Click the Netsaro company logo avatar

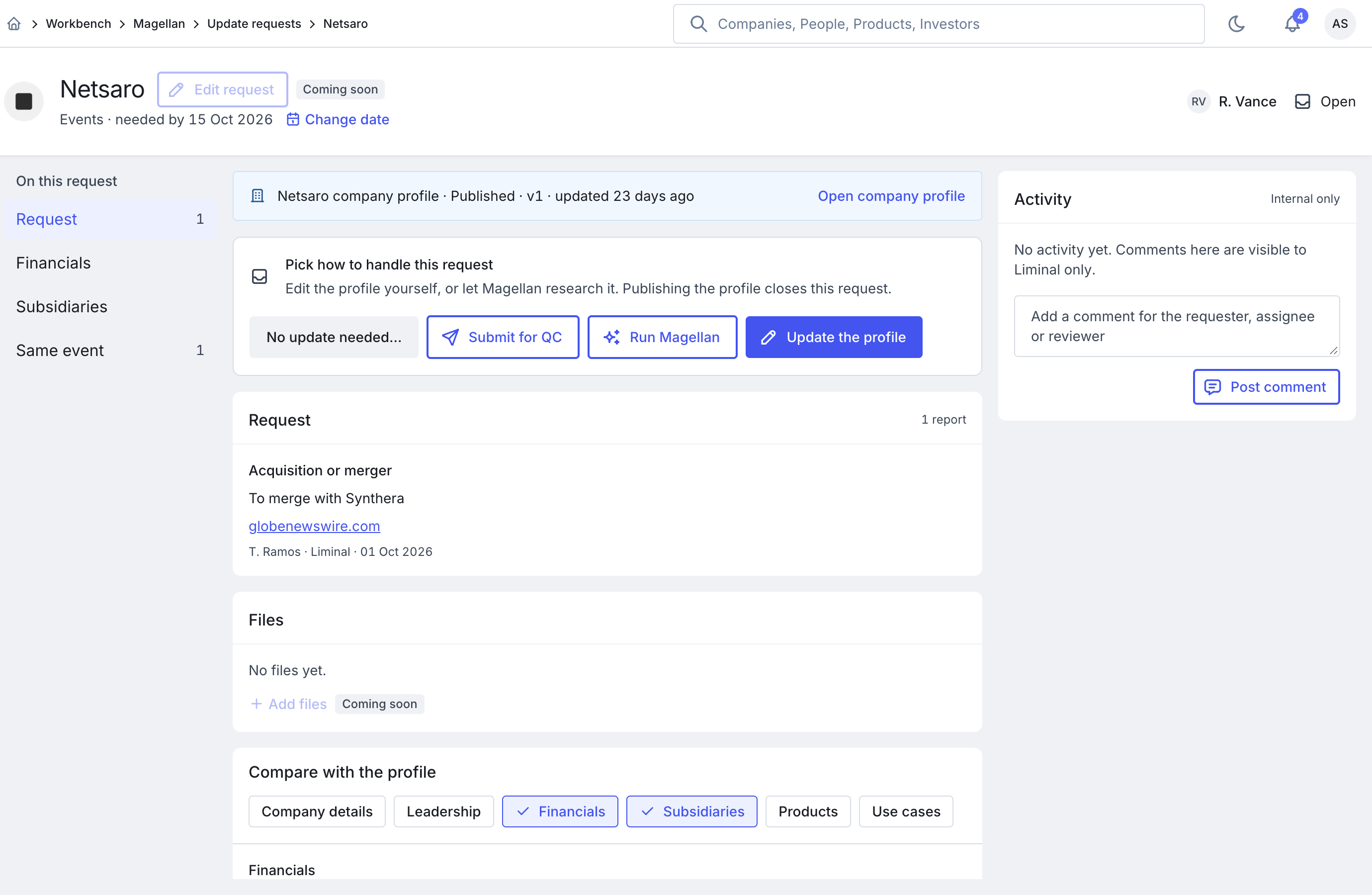(x=24, y=101)
